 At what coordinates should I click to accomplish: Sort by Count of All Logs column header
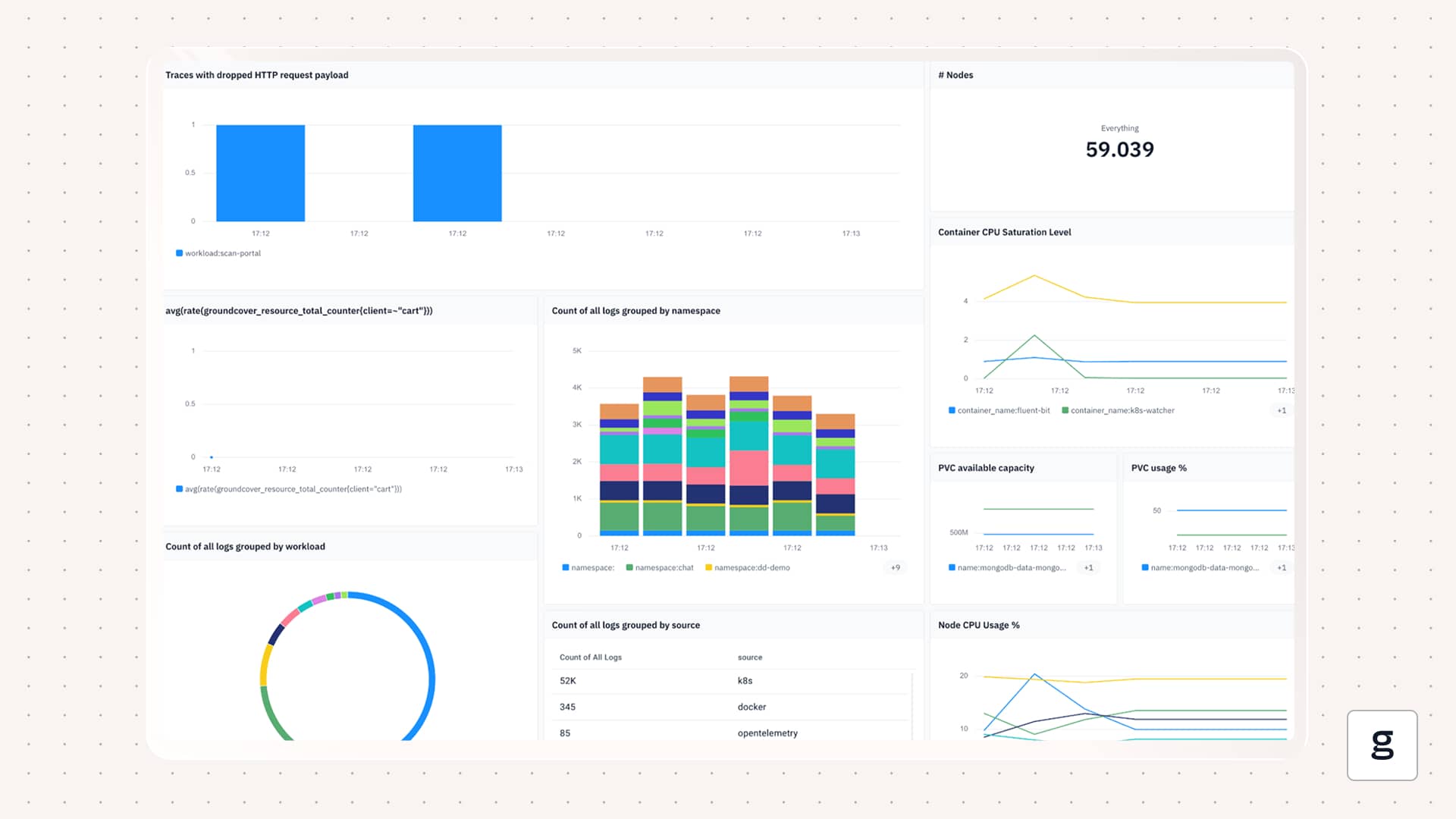click(590, 657)
